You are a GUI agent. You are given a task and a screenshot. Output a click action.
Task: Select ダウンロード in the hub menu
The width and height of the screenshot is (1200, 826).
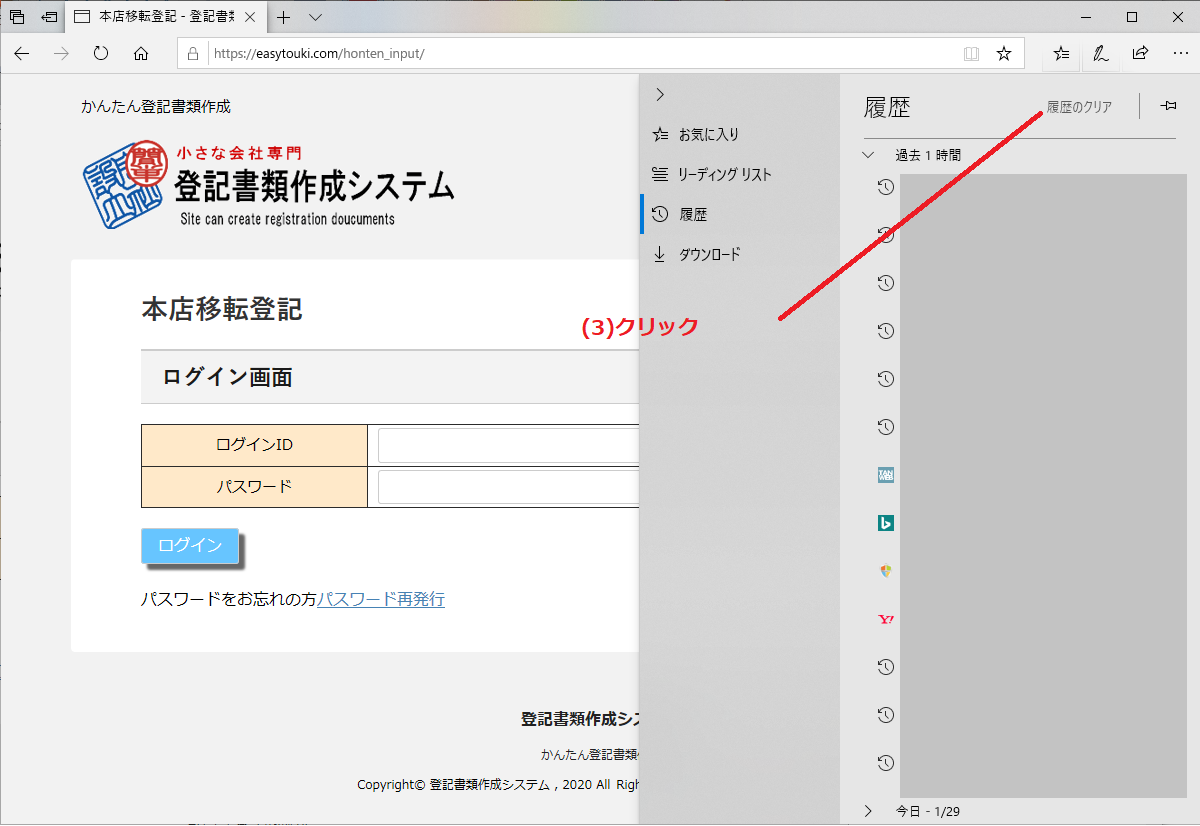(709, 254)
